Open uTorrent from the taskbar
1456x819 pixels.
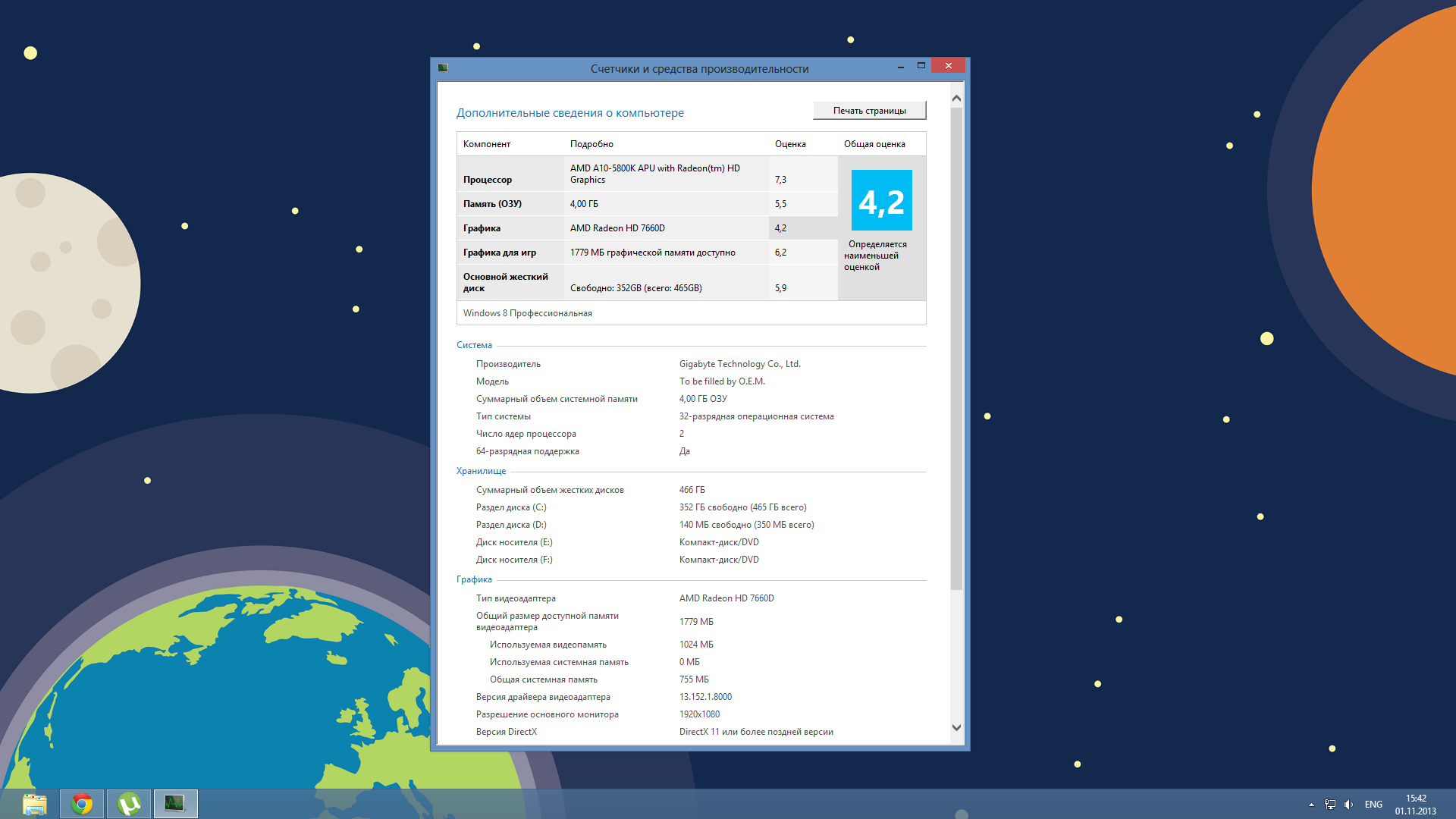pos(129,804)
